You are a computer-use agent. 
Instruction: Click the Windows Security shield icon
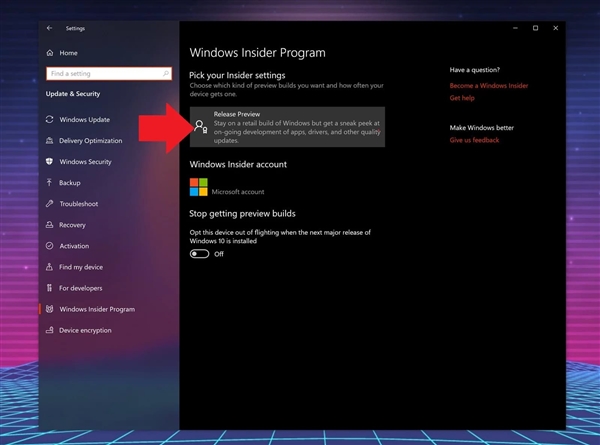coord(49,161)
